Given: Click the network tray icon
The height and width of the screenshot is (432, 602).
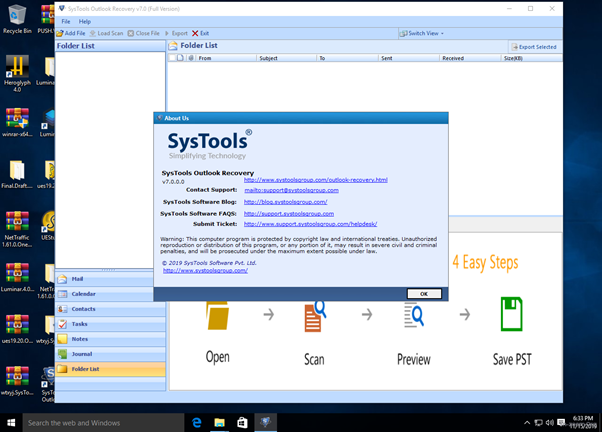Looking at the screenshot, I should click(539, 423).
